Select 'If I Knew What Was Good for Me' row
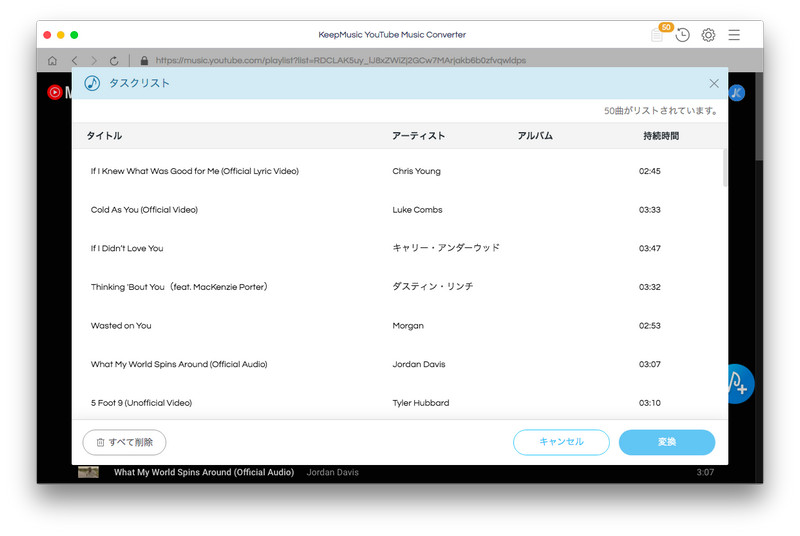800x536 pixels. (399, 171)
